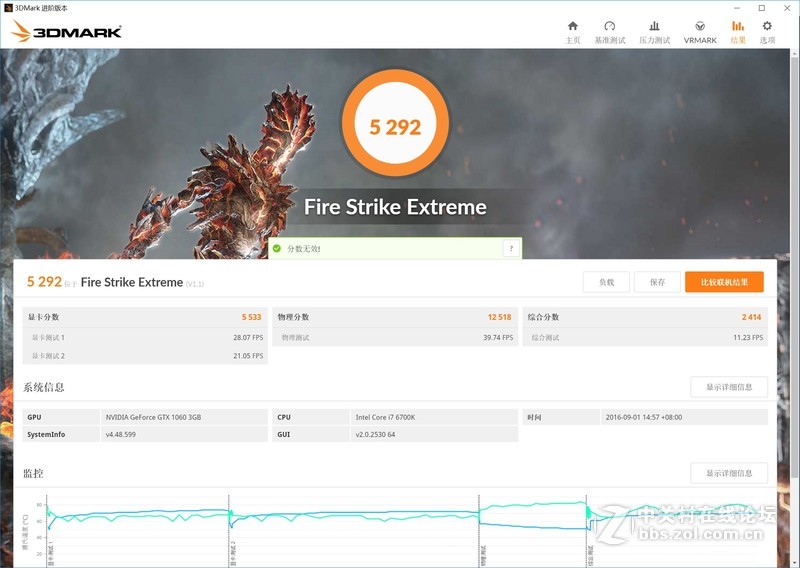Click the orange Compare Results Online button

pyautogui.click(x=724, y=282)
